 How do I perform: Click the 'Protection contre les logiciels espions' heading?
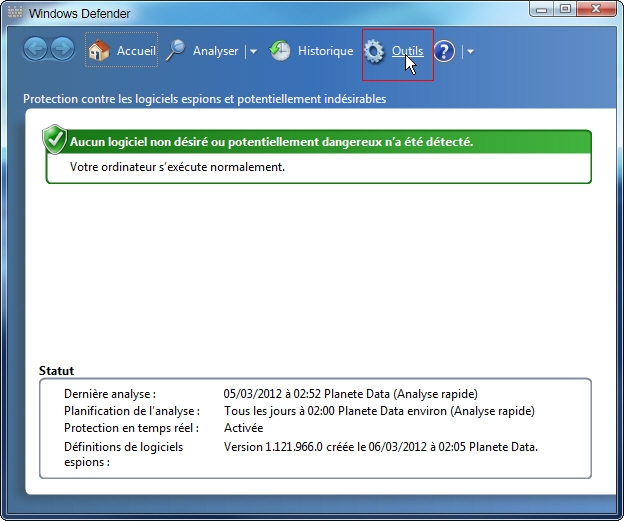(205, 99)
